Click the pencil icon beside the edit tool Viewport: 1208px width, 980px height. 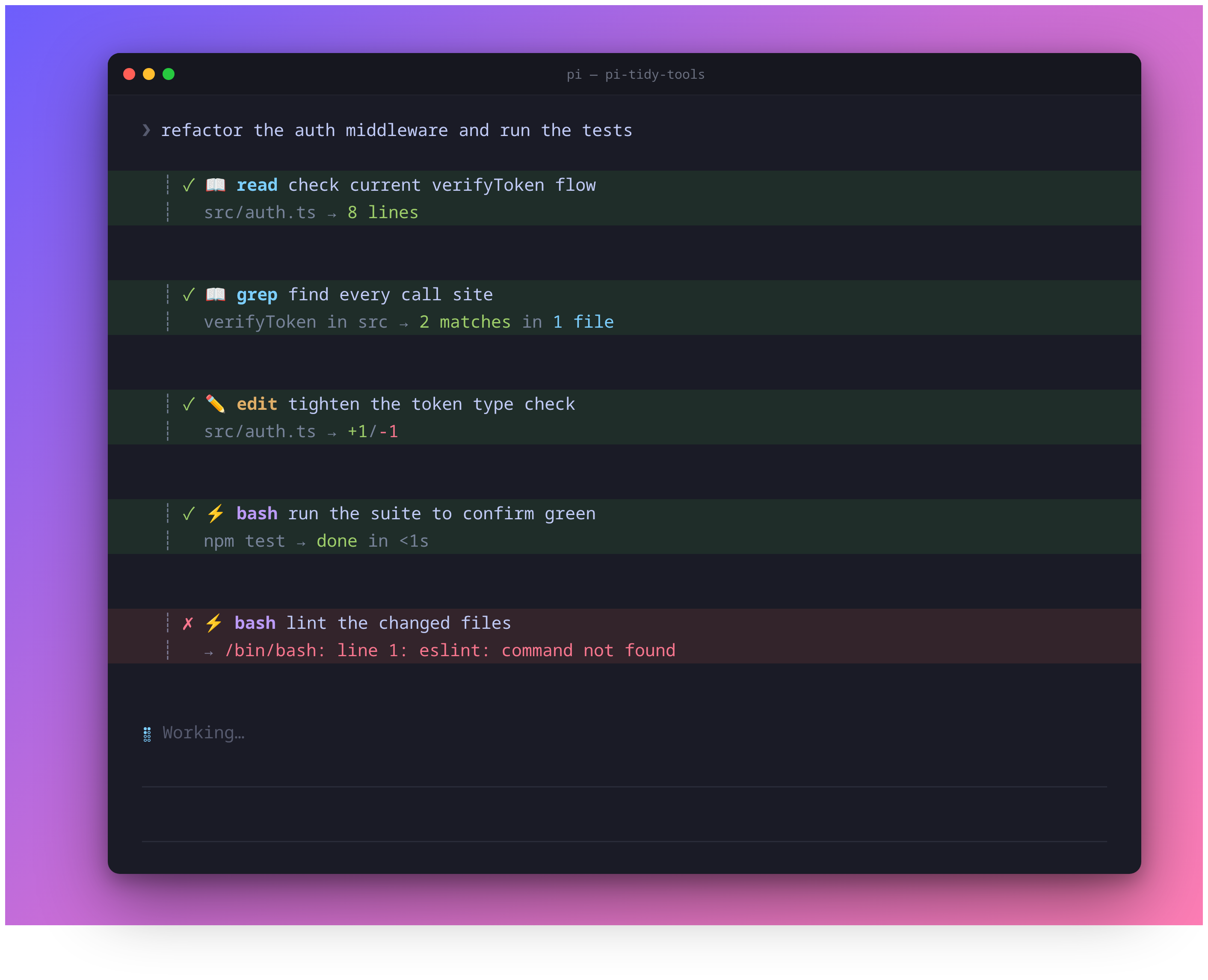click(x=215, y=404)
